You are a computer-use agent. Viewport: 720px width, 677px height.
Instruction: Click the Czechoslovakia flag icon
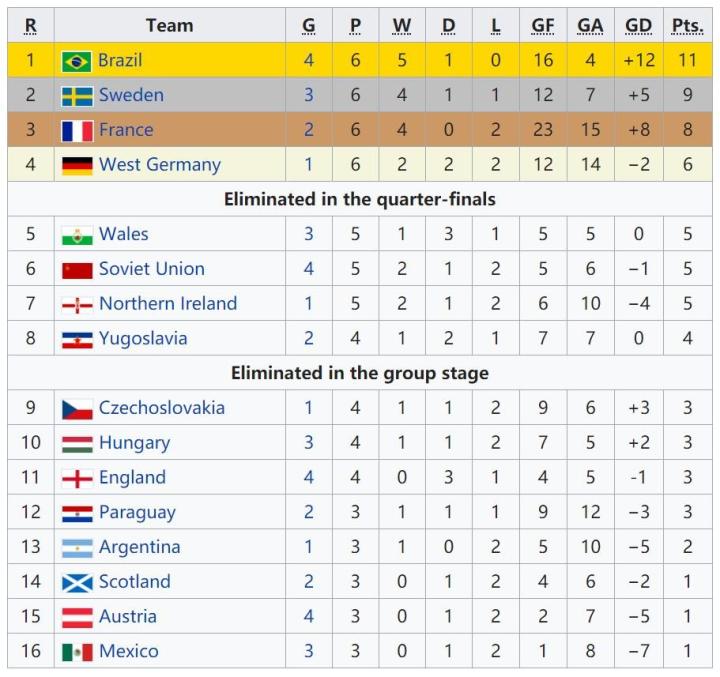click(76, 409)
